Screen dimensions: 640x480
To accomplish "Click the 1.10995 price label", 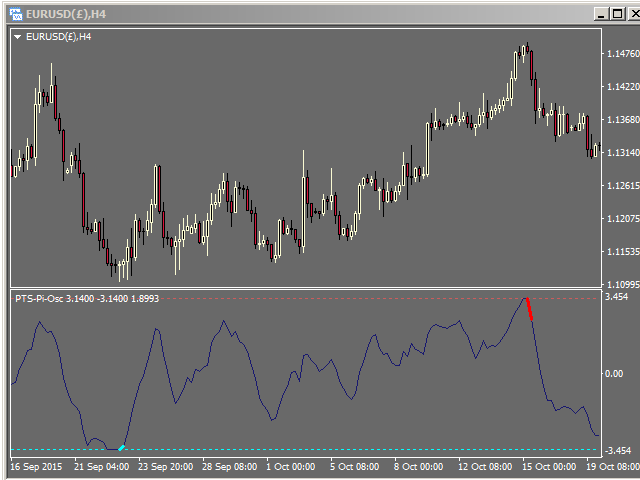I will pos(623,284).
